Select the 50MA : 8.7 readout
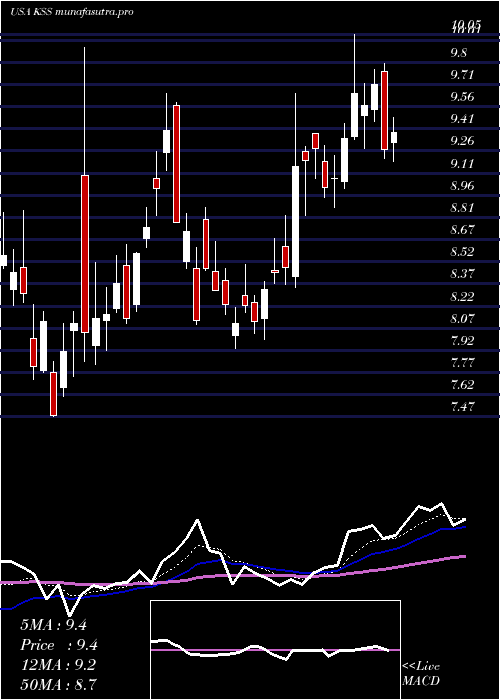This screenshot has height=700, width=500. (58, 684)
